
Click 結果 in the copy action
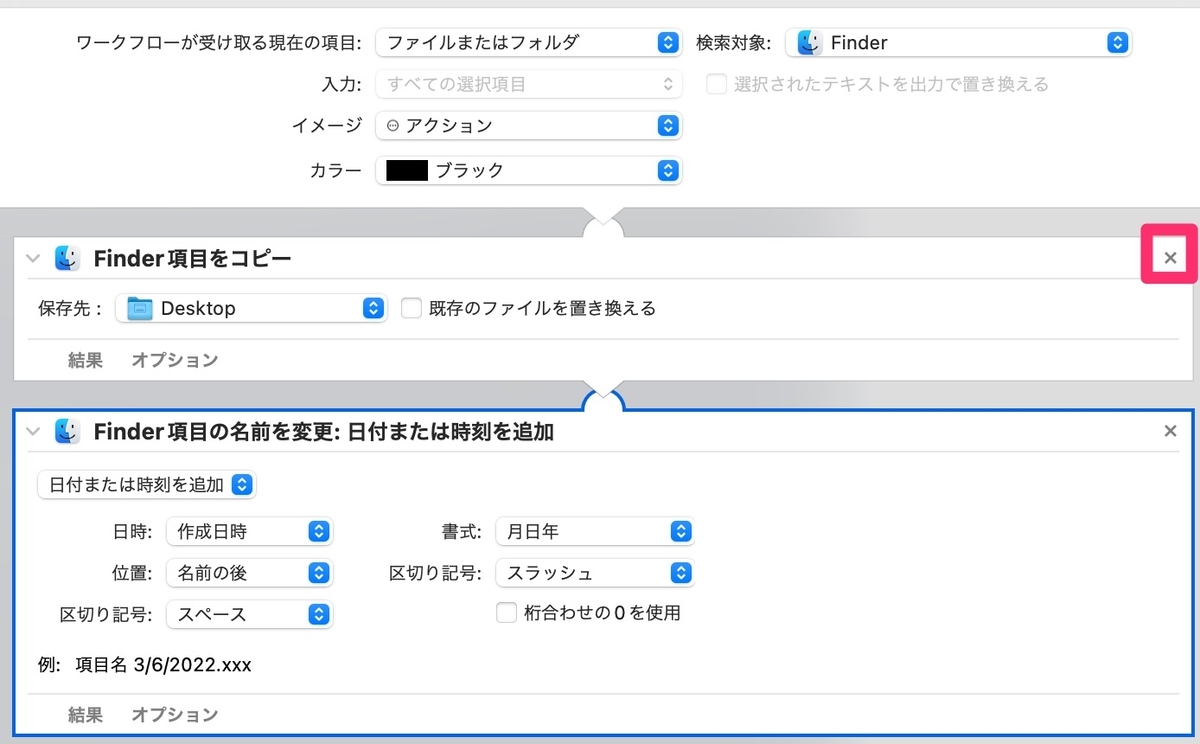coord(84,359)
